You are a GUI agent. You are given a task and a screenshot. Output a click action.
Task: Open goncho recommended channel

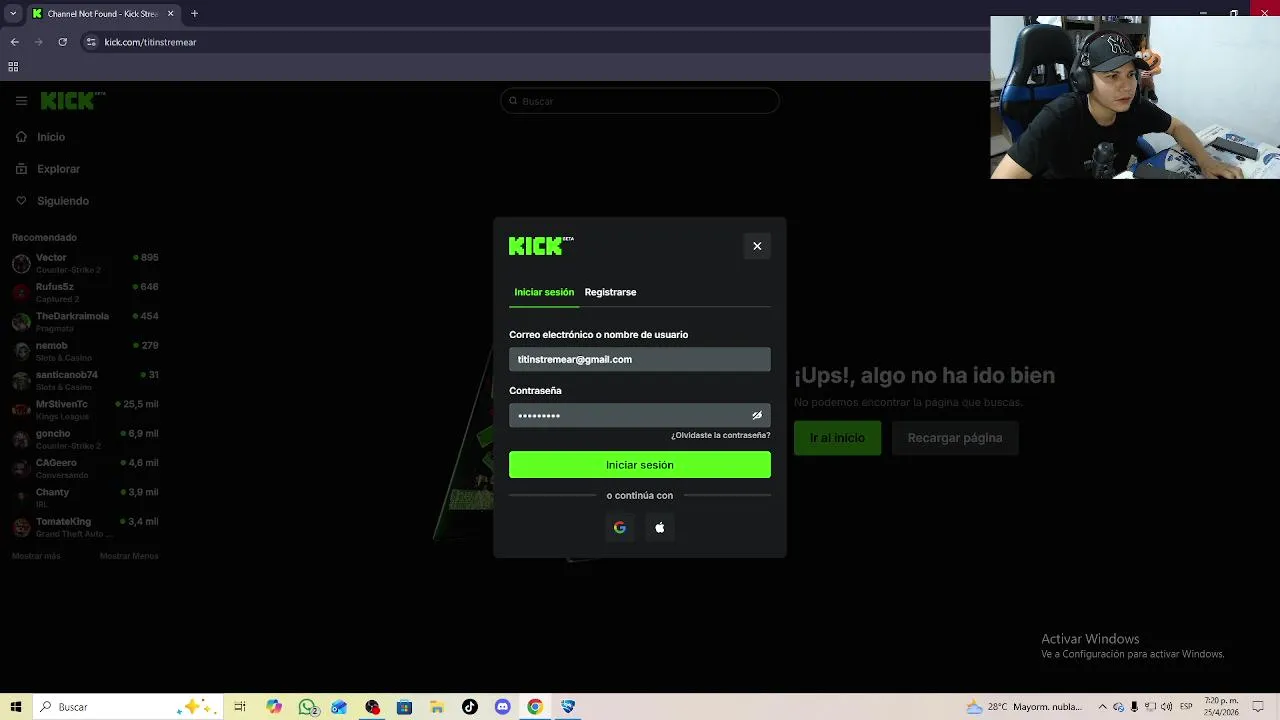click(x=85, y=439)
